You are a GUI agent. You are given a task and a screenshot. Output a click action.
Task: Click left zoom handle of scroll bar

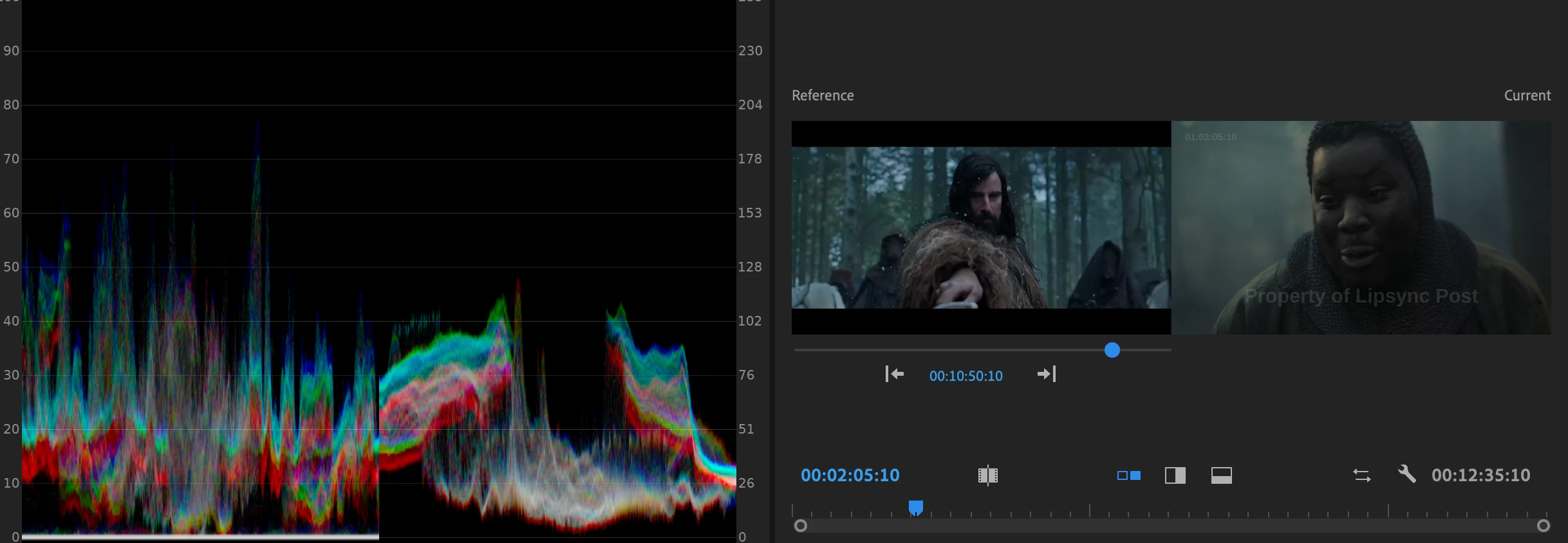click(800, 526)
